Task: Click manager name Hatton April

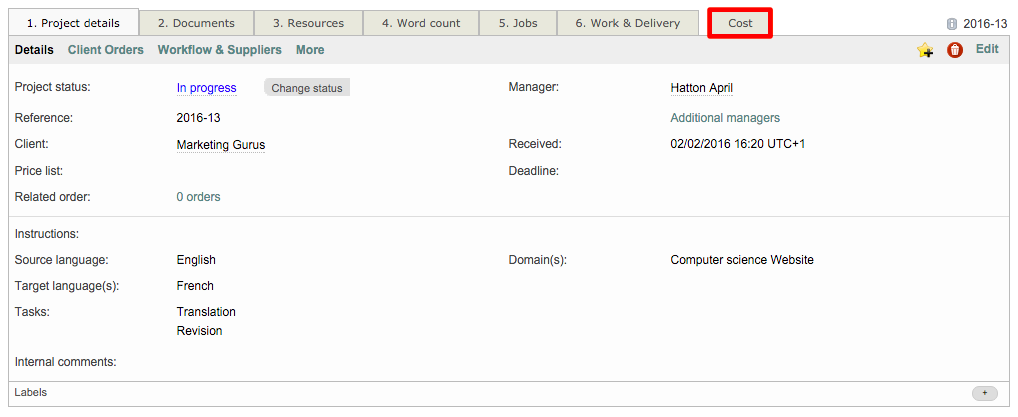Action: [701, 88]
